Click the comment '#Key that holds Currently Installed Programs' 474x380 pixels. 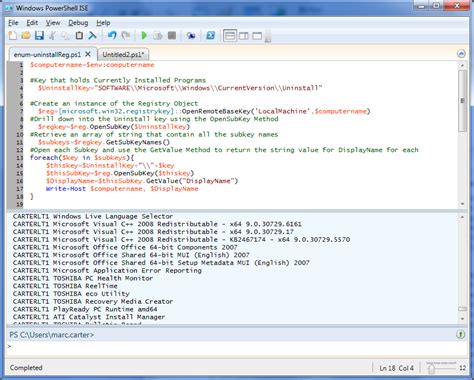point(118,80)
